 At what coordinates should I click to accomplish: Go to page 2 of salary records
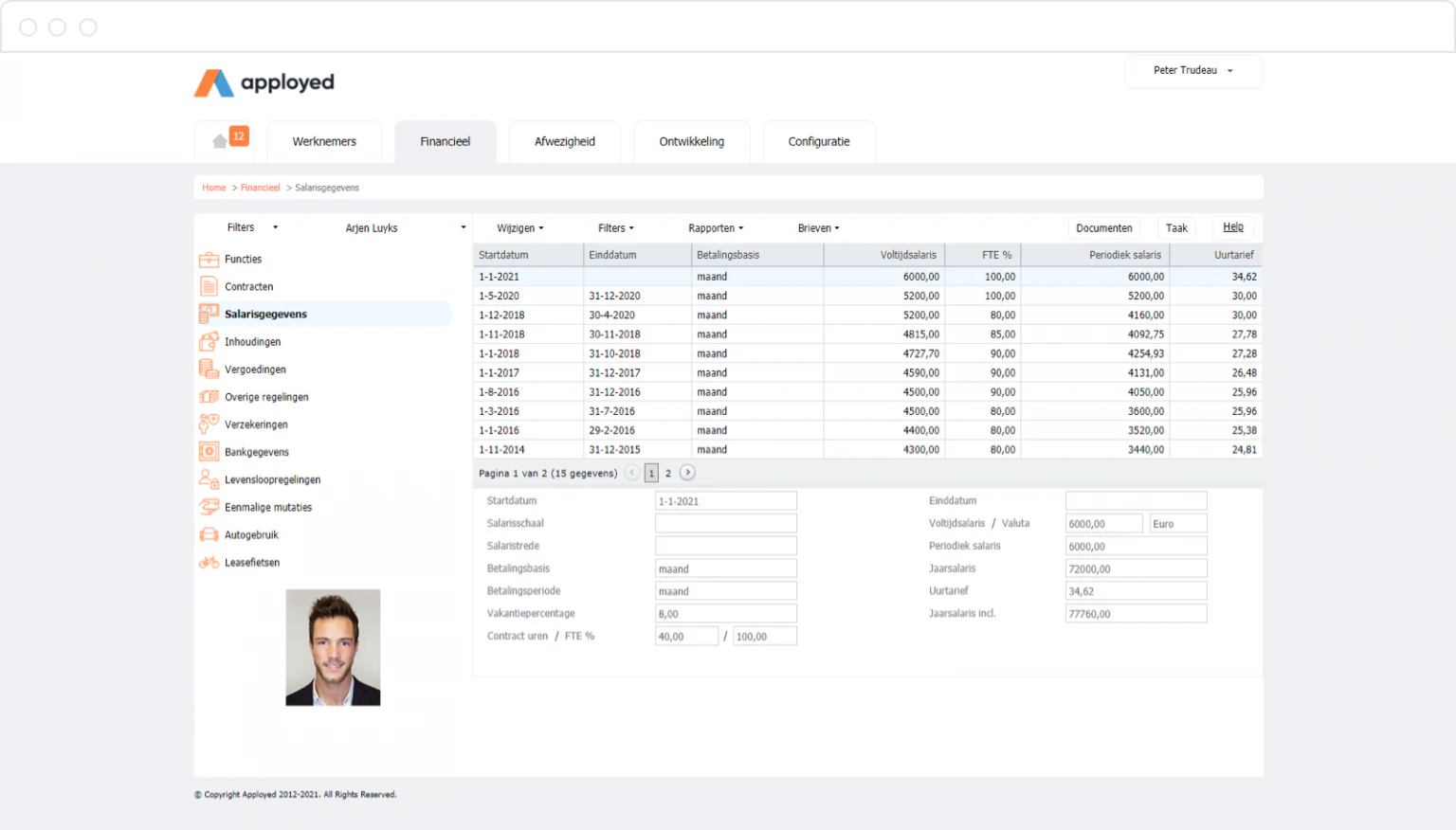pyautogui.click(x=668, y=472)
